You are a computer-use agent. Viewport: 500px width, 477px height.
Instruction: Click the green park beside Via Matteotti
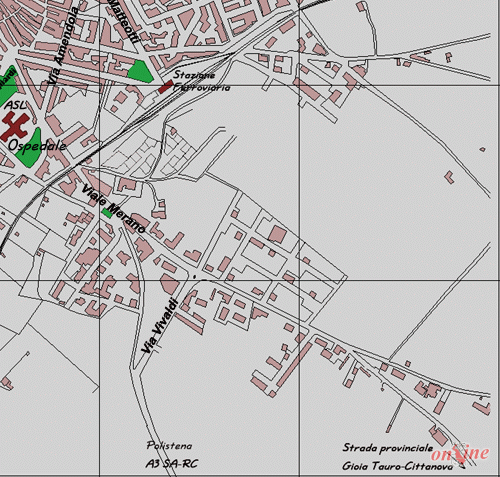tap(141, 71)
